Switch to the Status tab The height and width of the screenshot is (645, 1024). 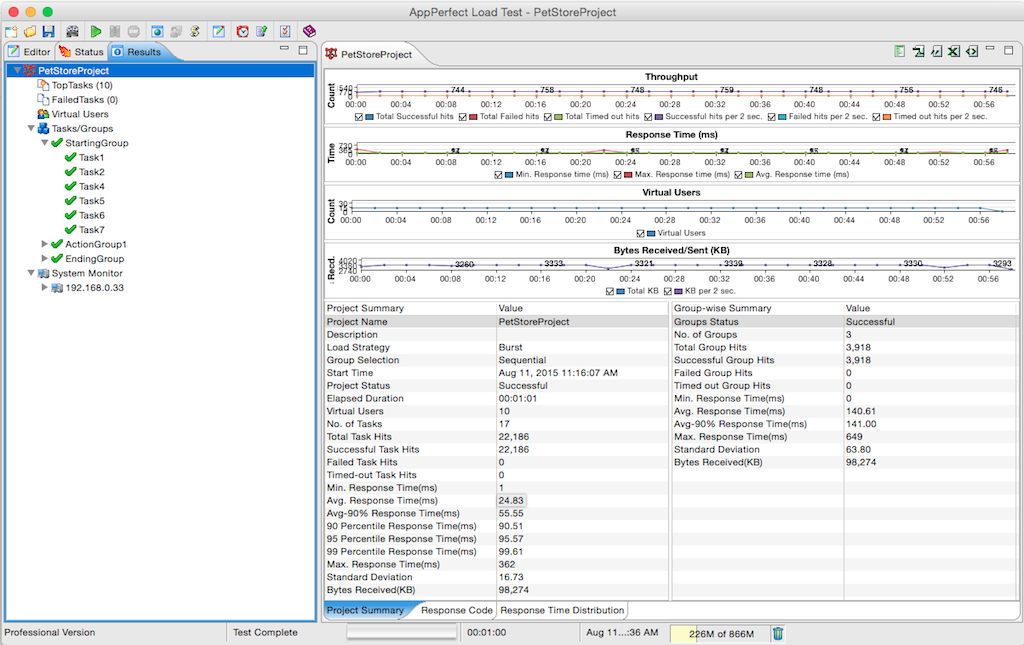click(82, 52)
